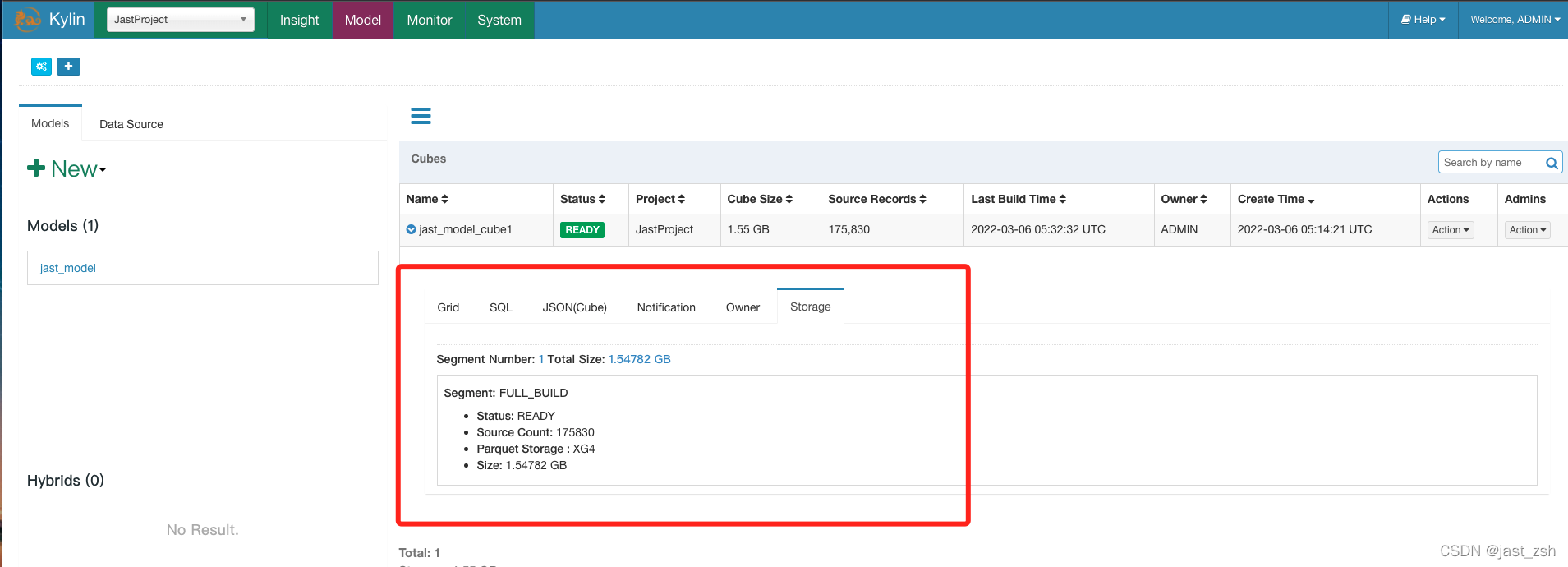Open the project management gears icon
The image size is (1568, 567).
(x=41, y=67)
